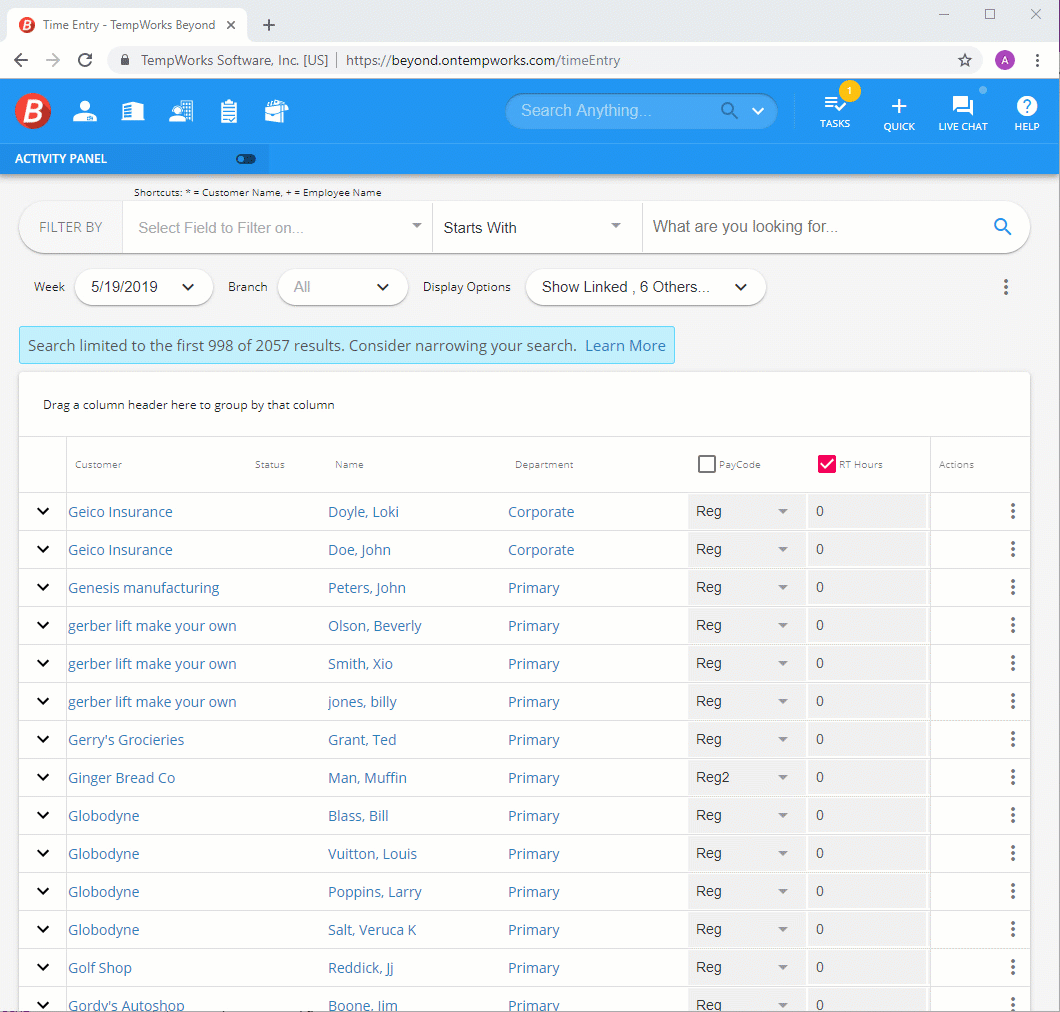Focus the What are you looking for field
This screenshot has width=1060, height=1012.
(818, 226)
